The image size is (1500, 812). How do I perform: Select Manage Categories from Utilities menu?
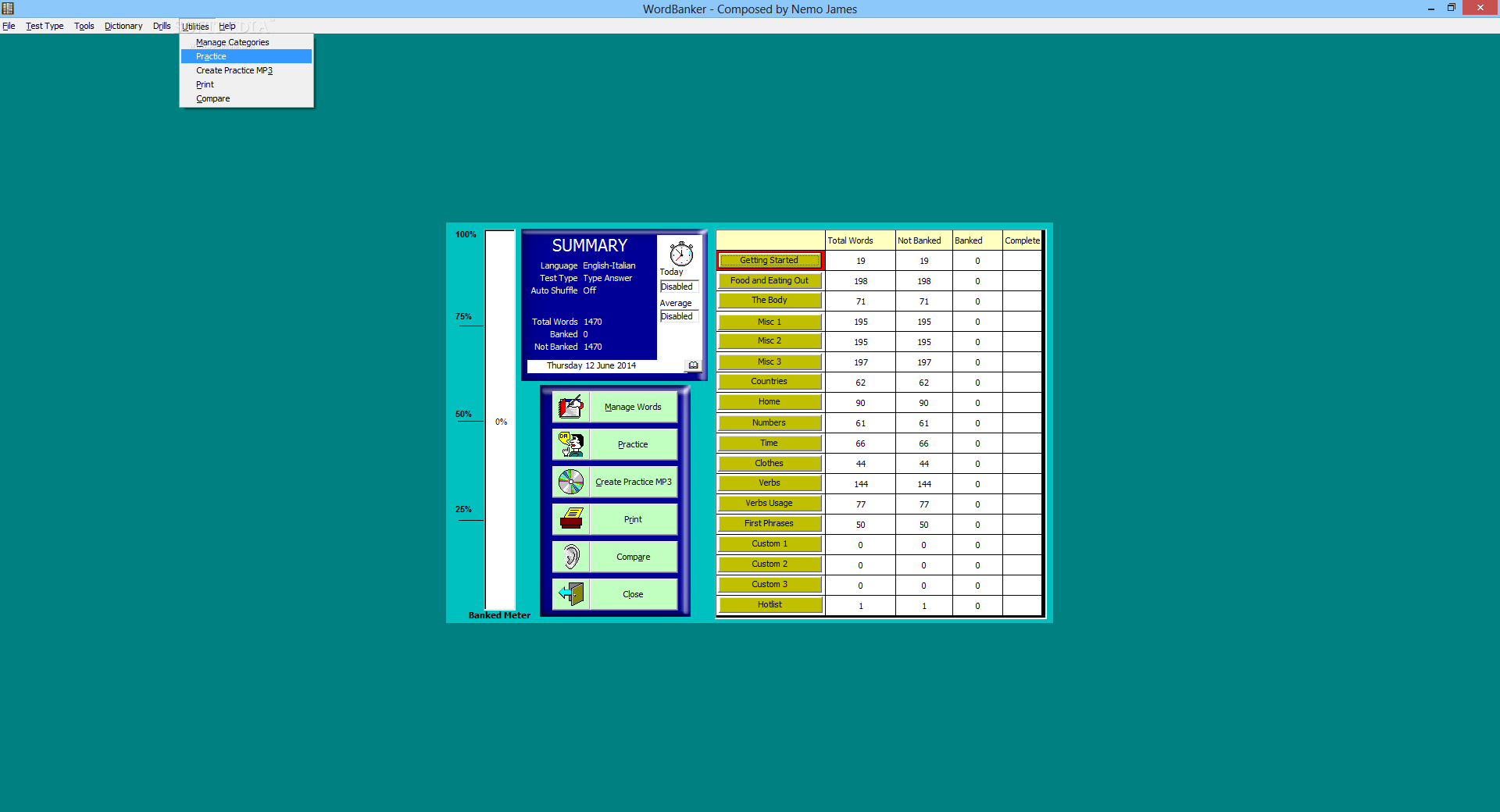(x=246, y=42)
